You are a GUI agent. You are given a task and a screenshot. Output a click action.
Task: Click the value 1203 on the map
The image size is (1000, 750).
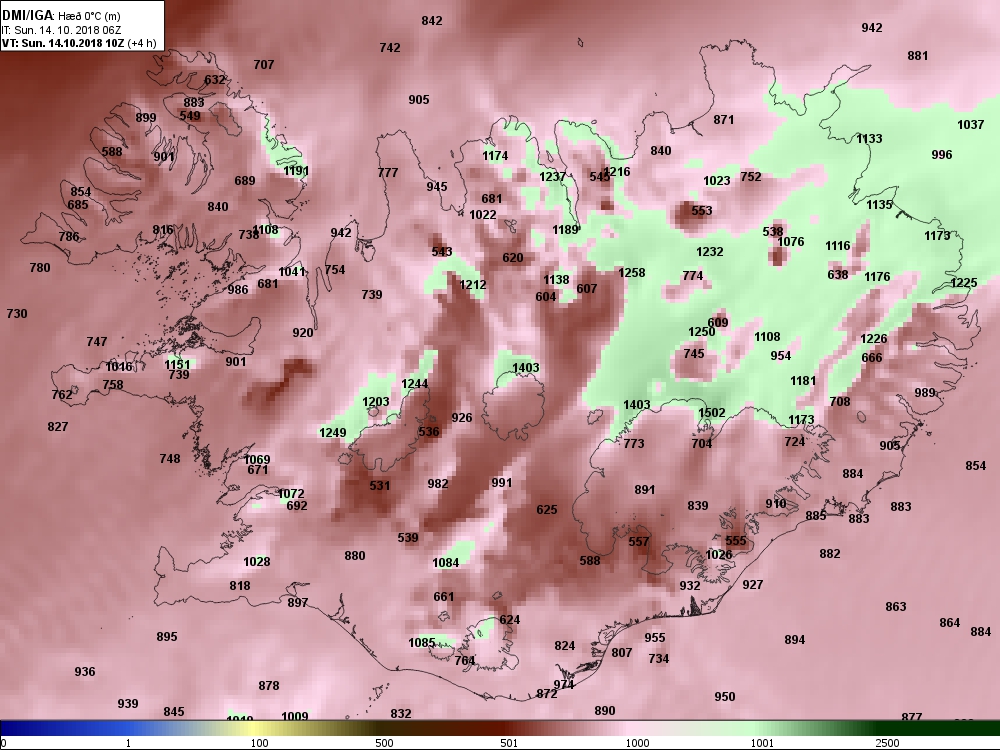click(x=376, y=402)
